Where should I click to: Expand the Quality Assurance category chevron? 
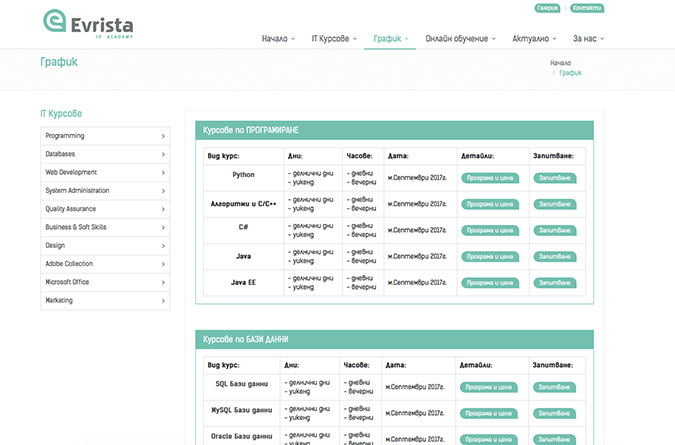coord(163,209)
